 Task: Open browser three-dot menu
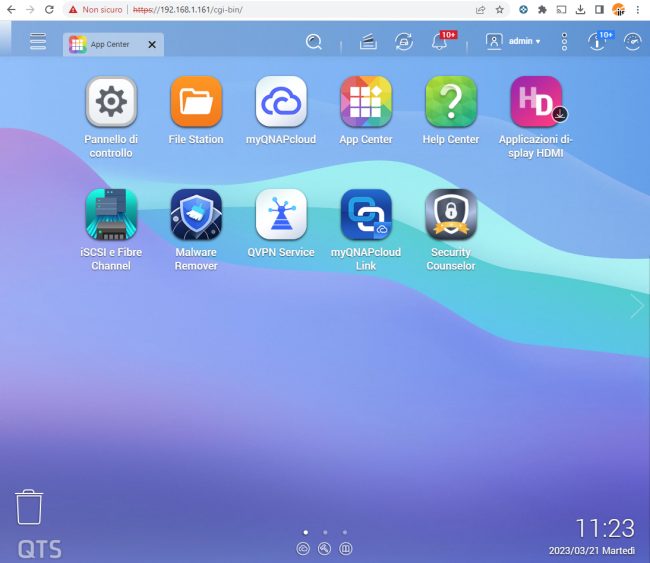[638, 10]
